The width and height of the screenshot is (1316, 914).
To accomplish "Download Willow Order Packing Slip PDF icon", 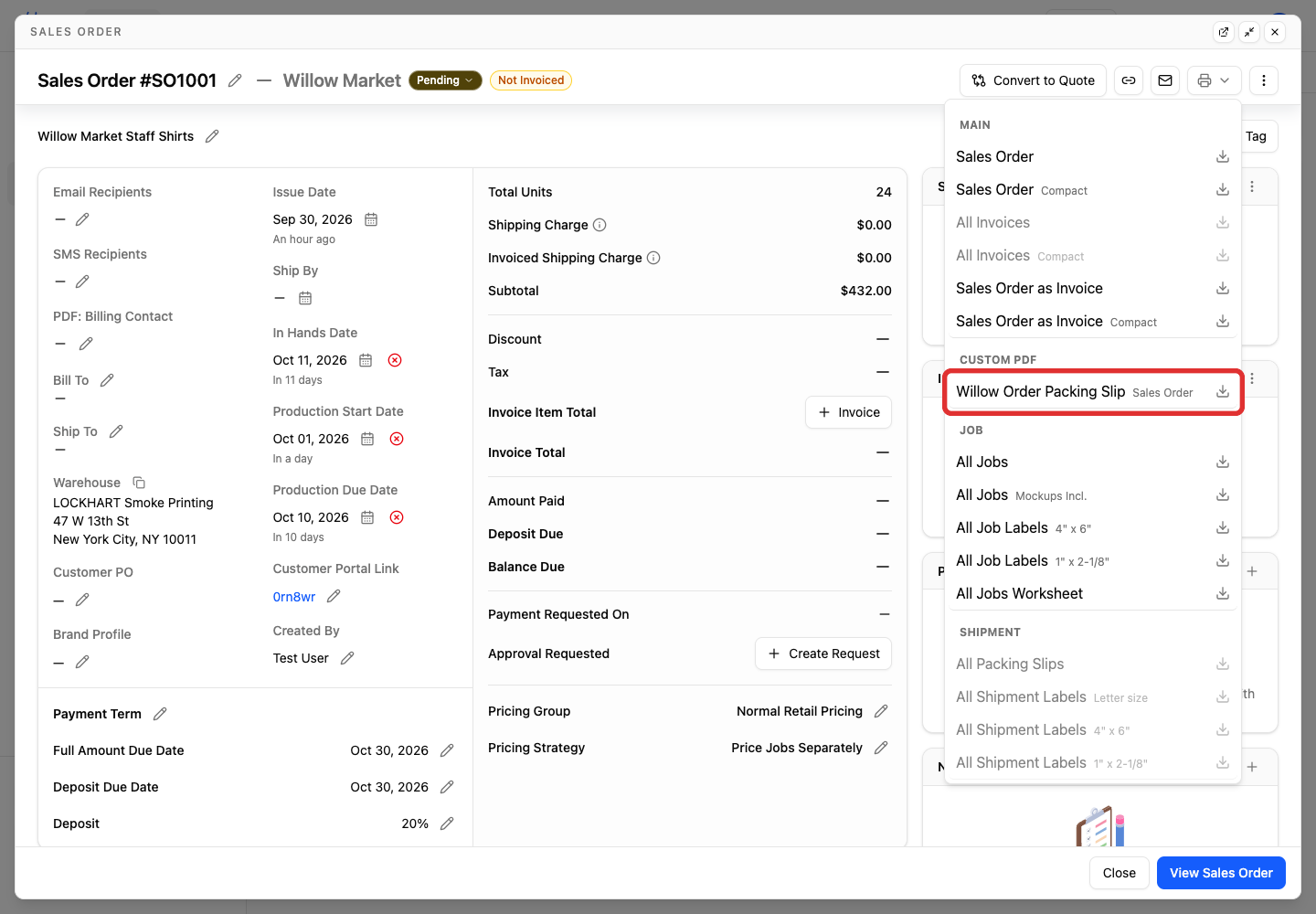I will (x=1223, y=392).
